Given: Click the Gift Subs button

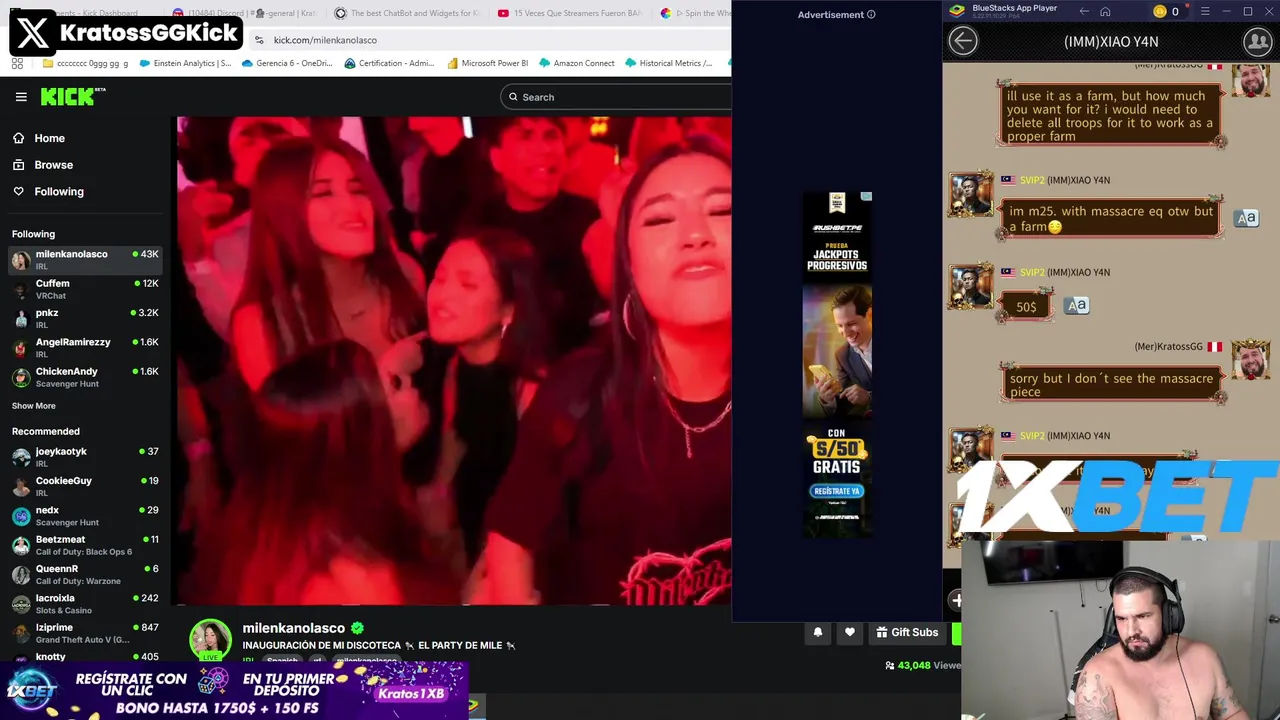Looking at the screenshot, I should click(x=907, y=632).
